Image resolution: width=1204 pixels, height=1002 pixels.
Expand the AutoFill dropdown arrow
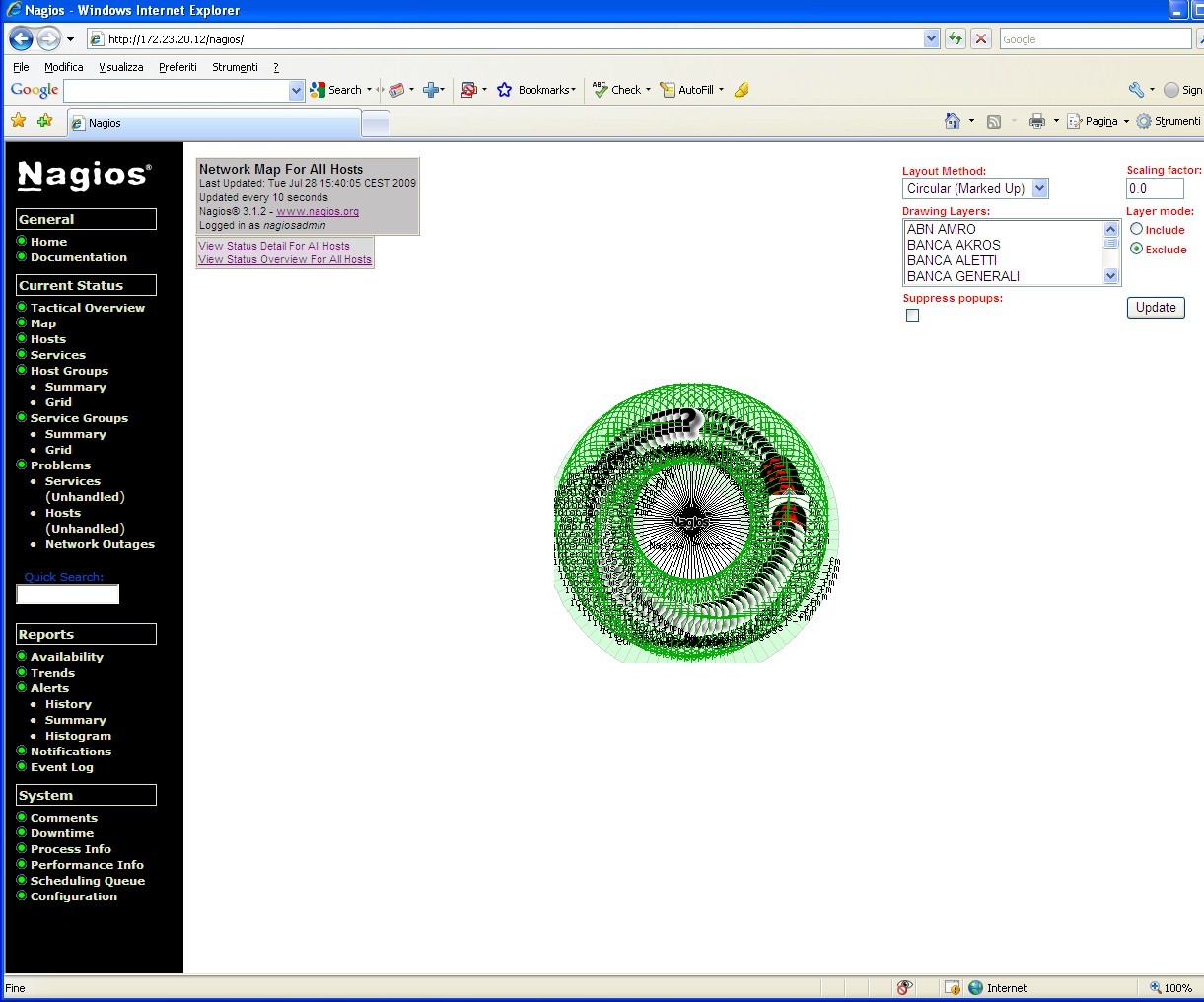(x=721, y=90)
